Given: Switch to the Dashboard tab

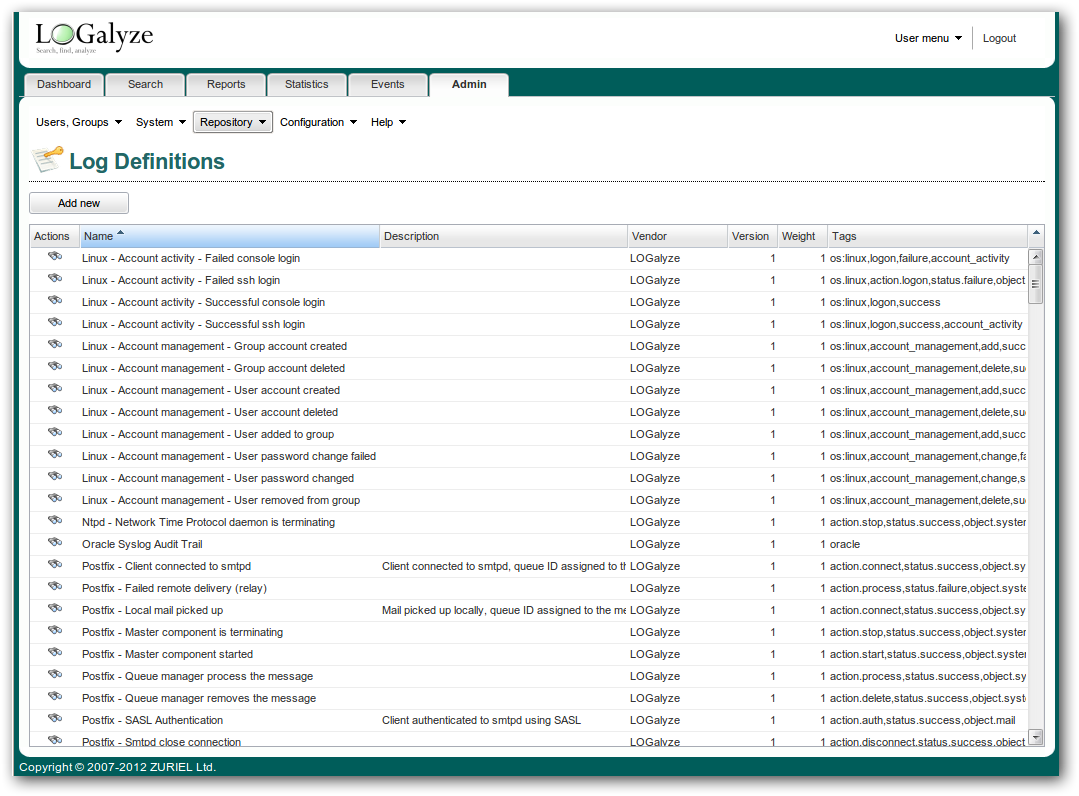Looking at the screenshot, I should coord(64,85).
